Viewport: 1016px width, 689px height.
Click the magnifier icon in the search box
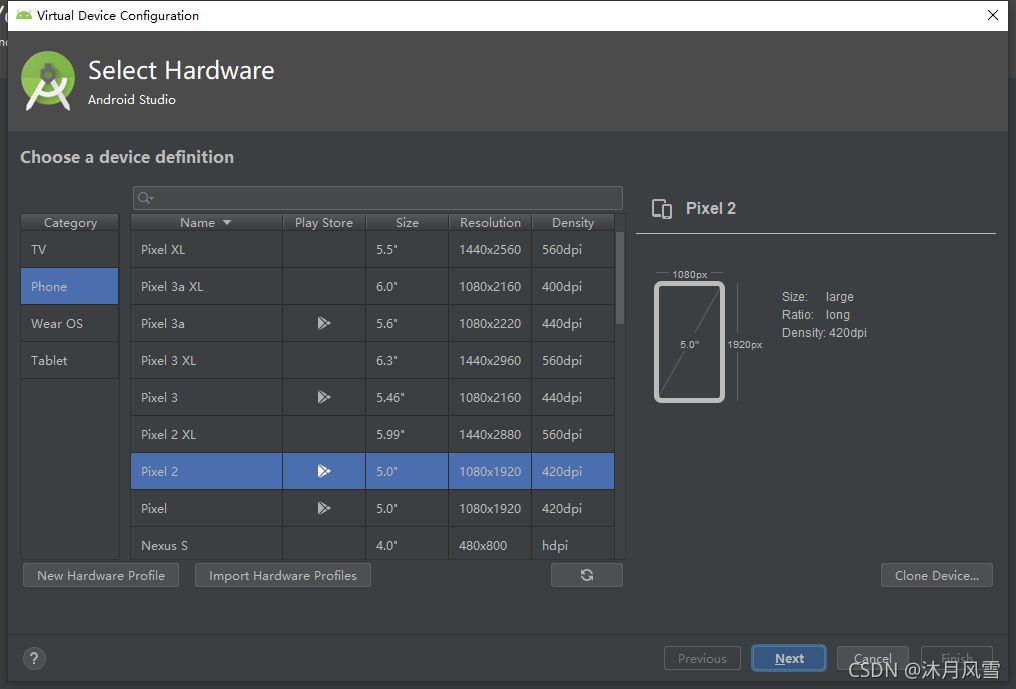[144, 198]
